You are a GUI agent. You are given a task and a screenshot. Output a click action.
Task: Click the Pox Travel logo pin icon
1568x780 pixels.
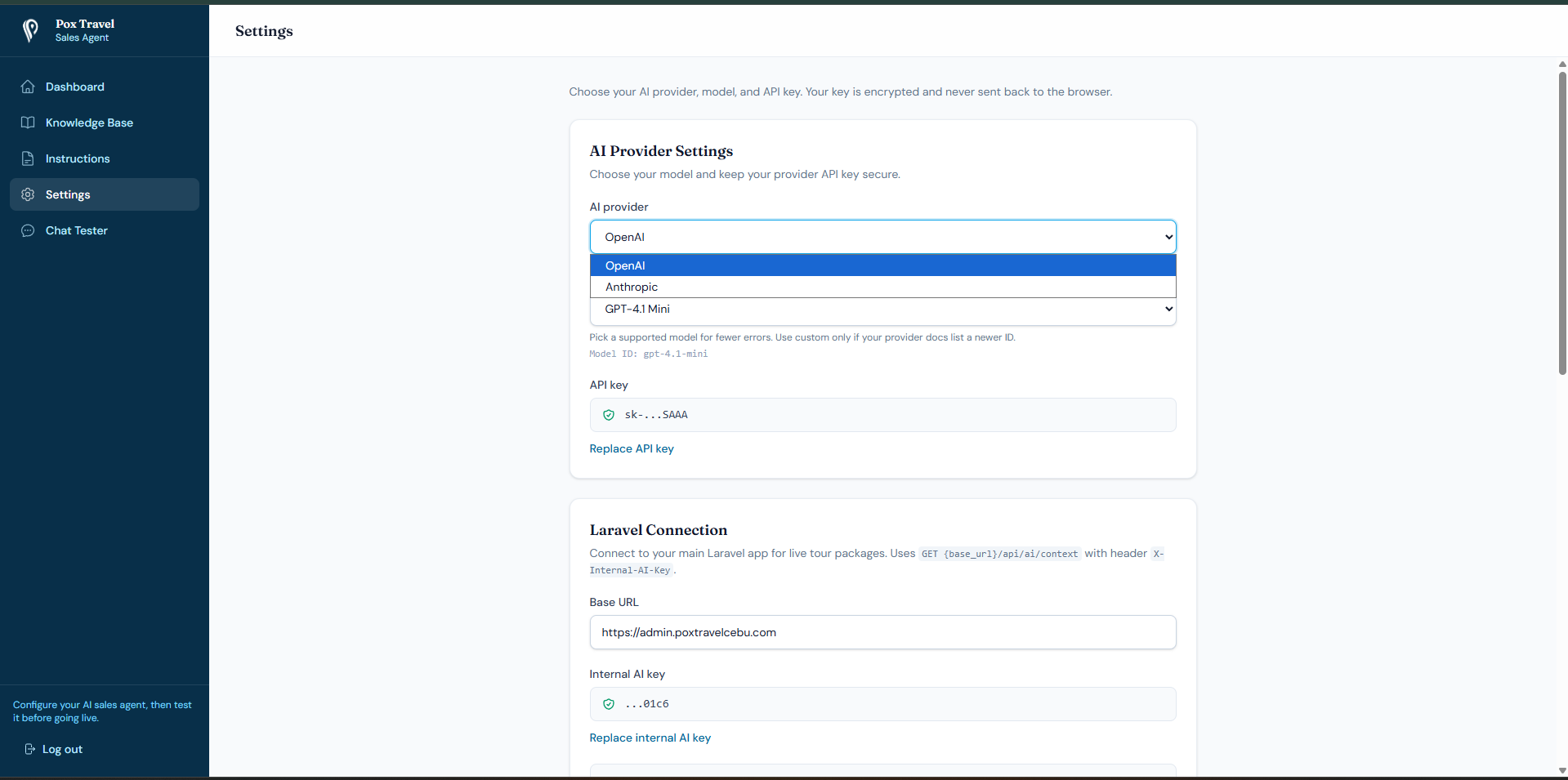(x=30, y=30)
